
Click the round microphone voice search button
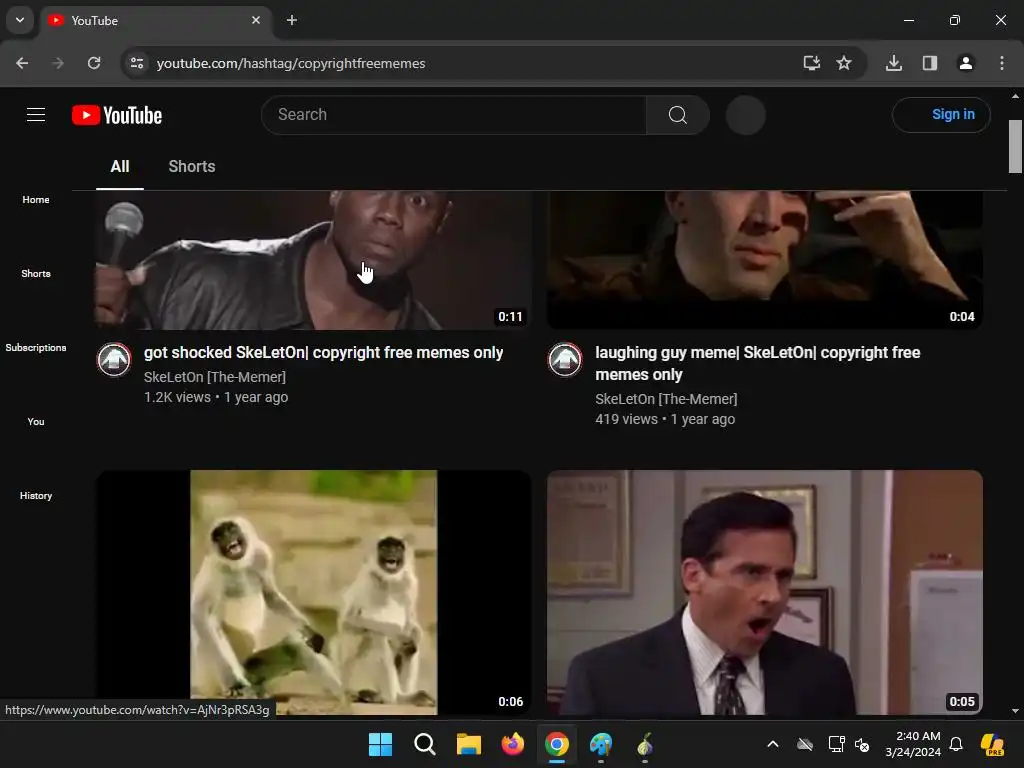click(745, 115)
